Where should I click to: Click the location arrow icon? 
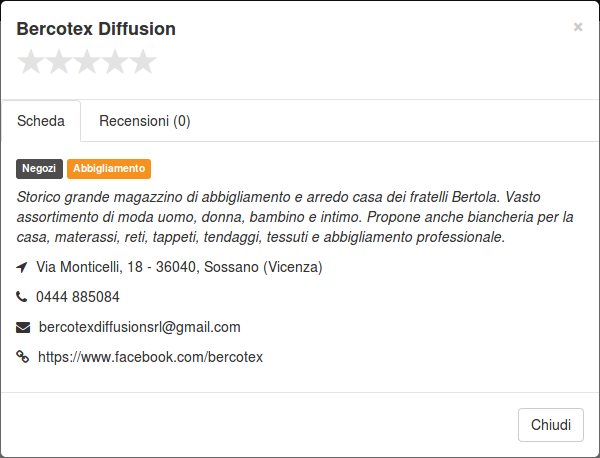click(x=22, y=267)
